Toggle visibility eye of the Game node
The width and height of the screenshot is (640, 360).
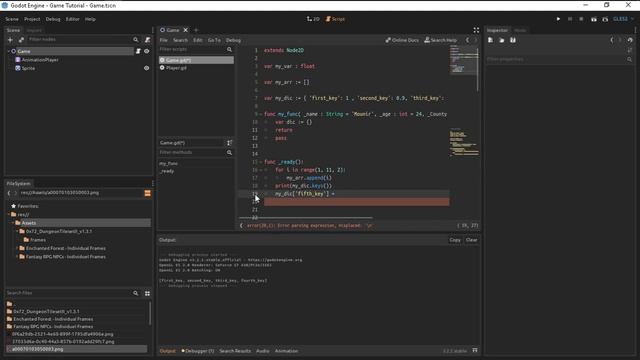coord(147,51)
